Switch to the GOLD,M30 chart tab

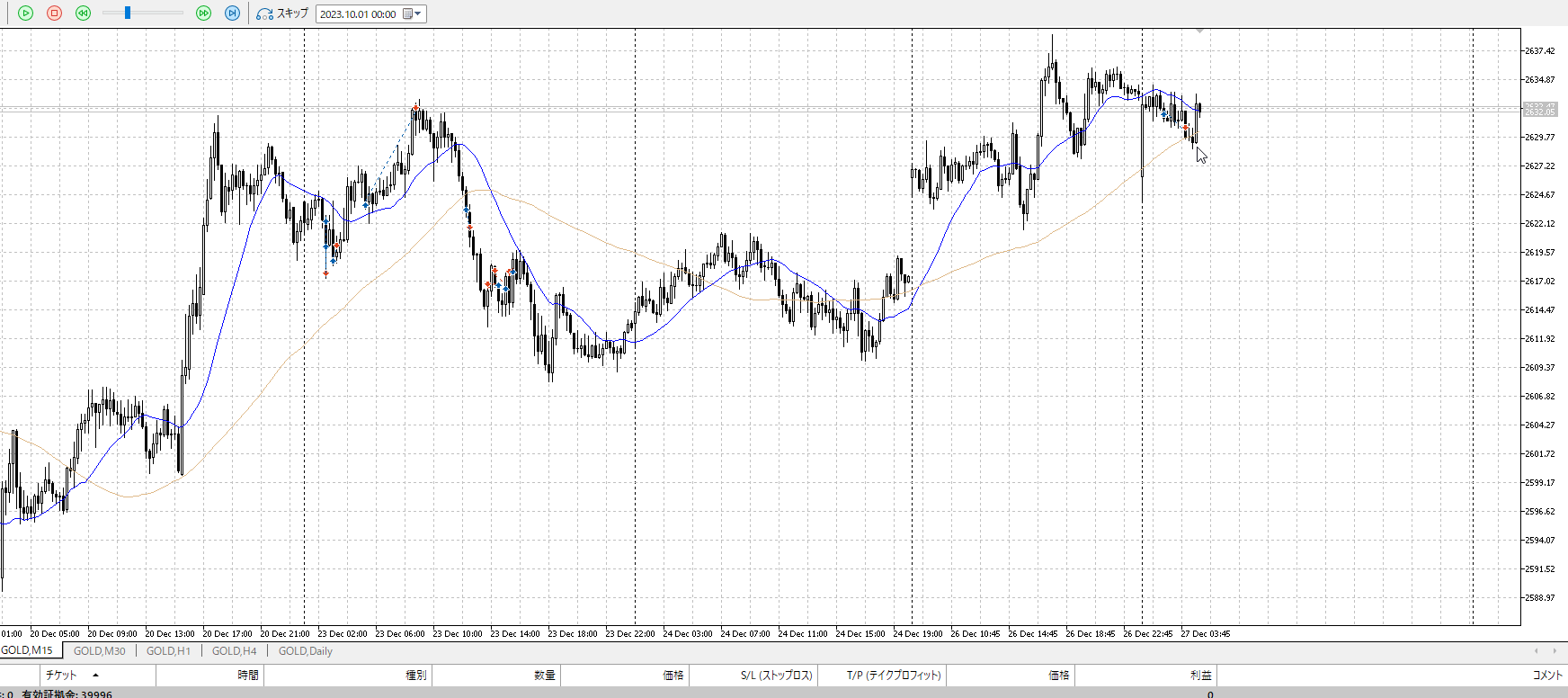pyautogui.click(x=99, y=651)
